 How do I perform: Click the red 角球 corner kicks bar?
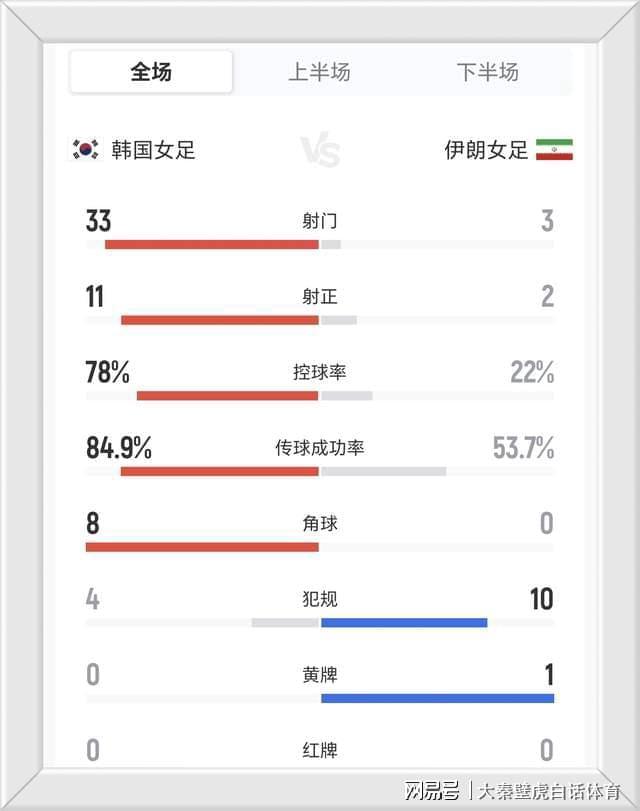(202, 547)
